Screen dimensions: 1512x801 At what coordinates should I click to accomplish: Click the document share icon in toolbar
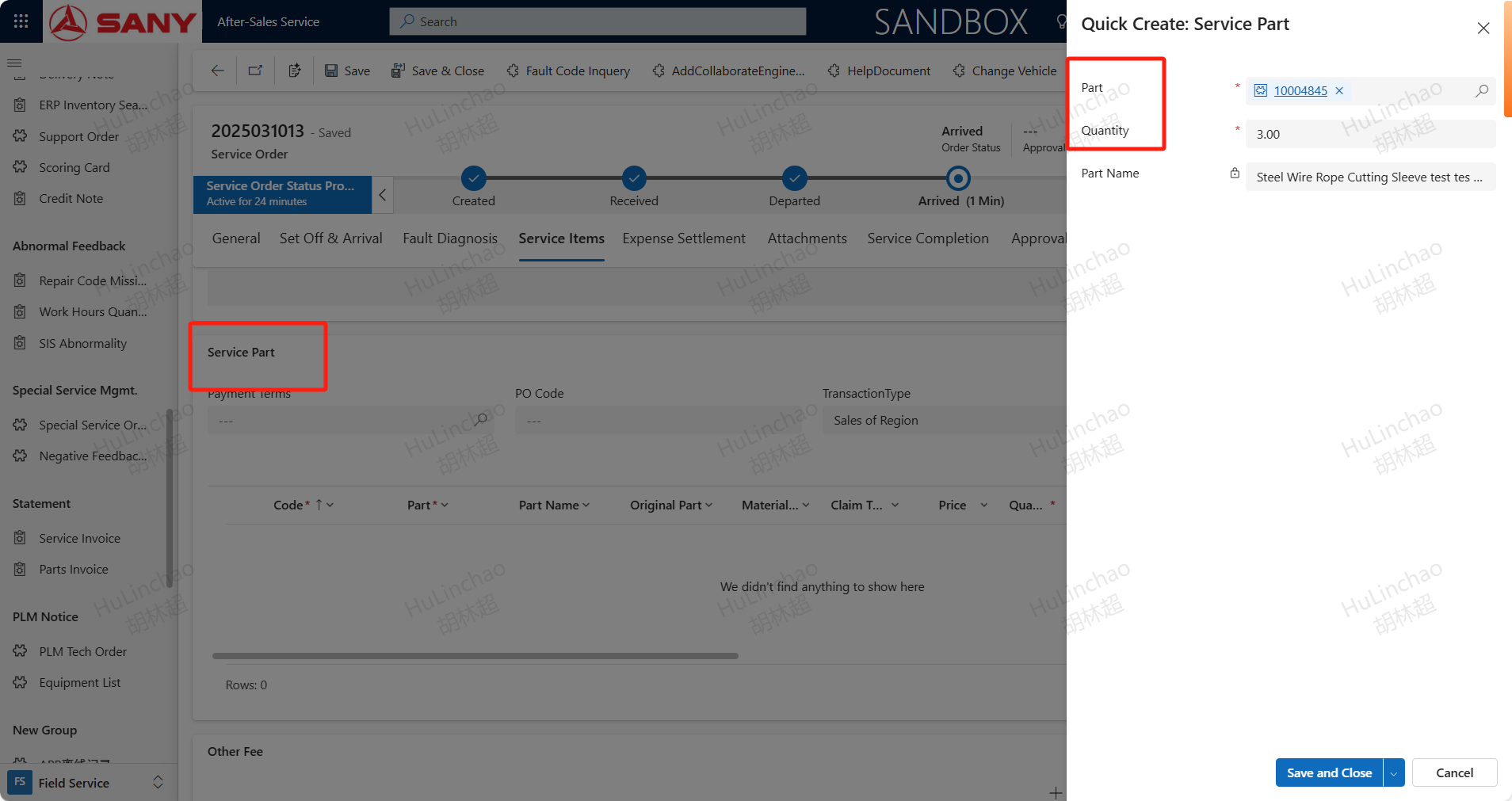295,71
